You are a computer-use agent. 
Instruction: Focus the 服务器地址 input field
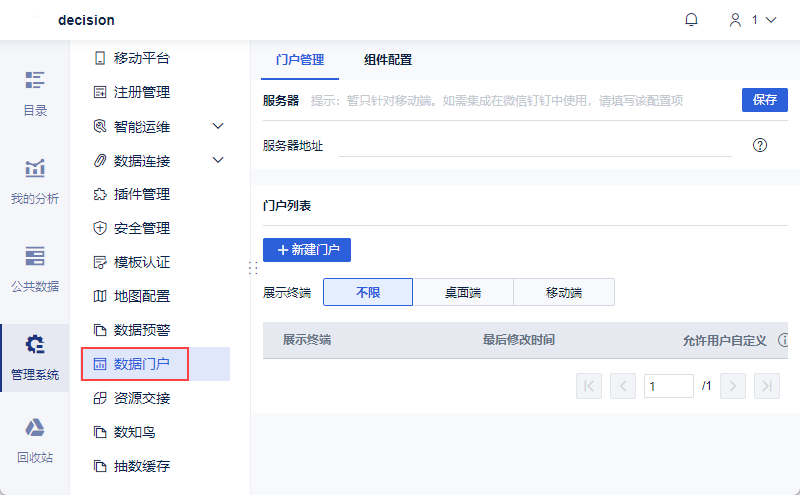(535, 146)
